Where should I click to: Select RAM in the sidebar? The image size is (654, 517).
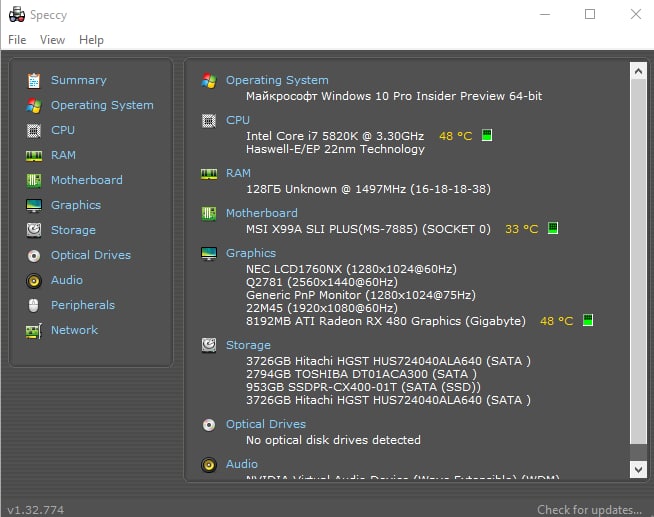[63, 155]
